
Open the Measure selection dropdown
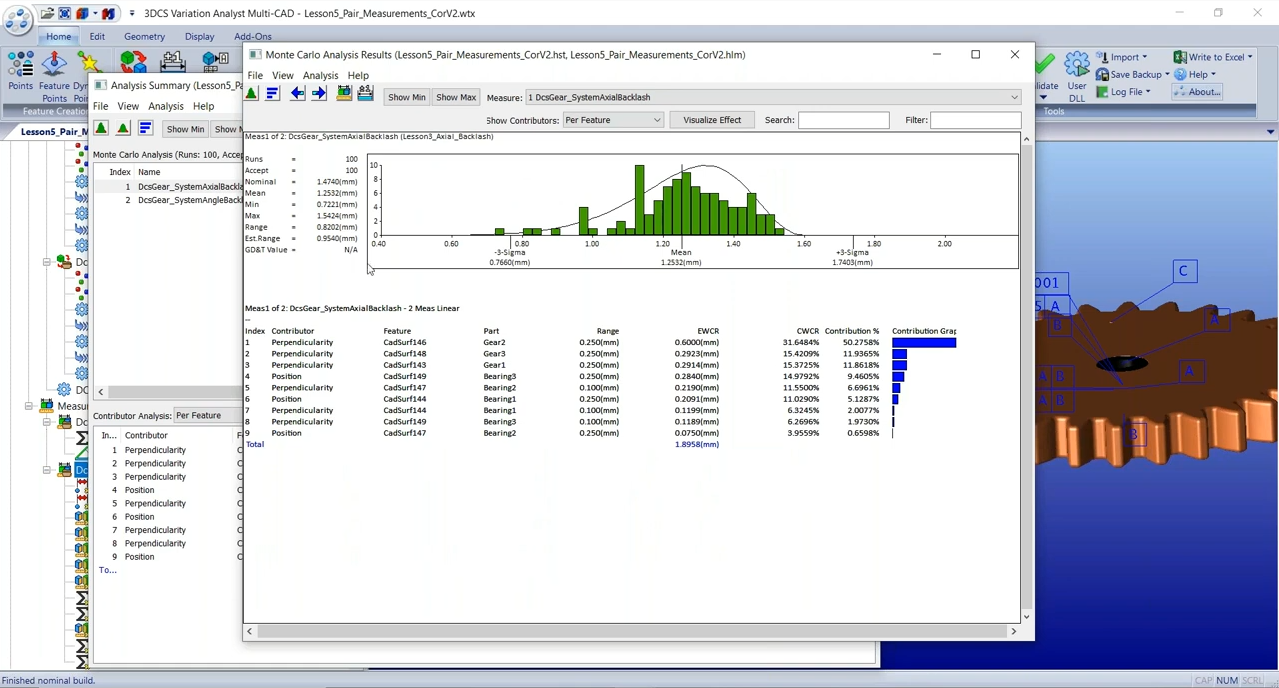click(x=1014, y=97)
